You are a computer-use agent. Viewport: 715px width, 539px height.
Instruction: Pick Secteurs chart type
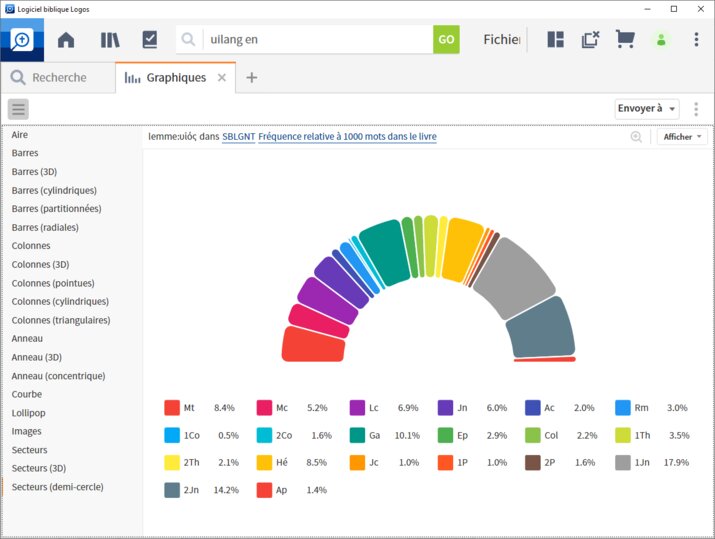[30, 450]
